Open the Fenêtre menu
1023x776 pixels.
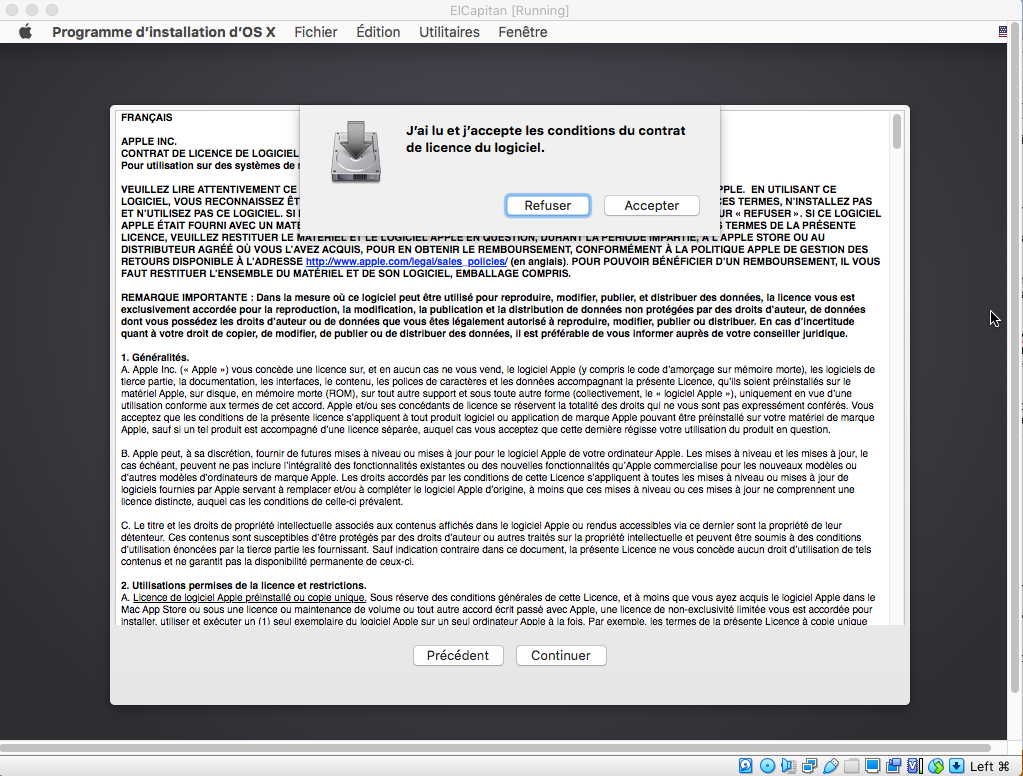(x=523, y=32)
